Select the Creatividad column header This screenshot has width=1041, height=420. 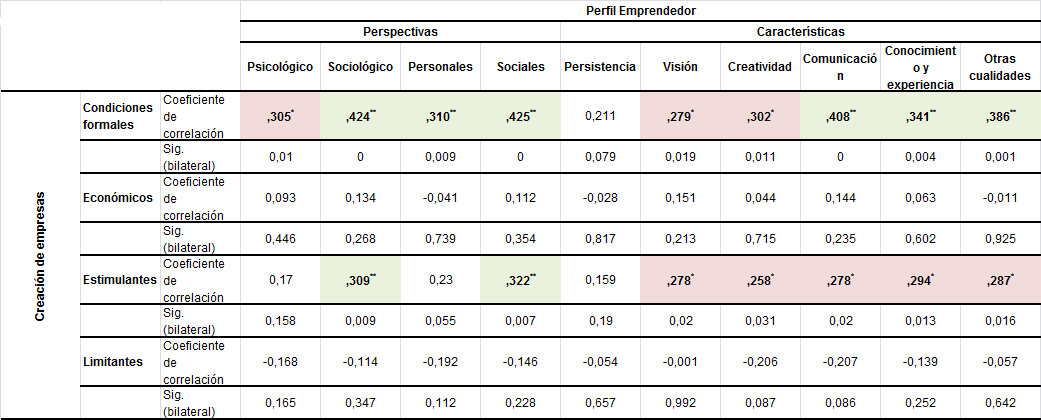pyautogui.click(x=760, y=67)
